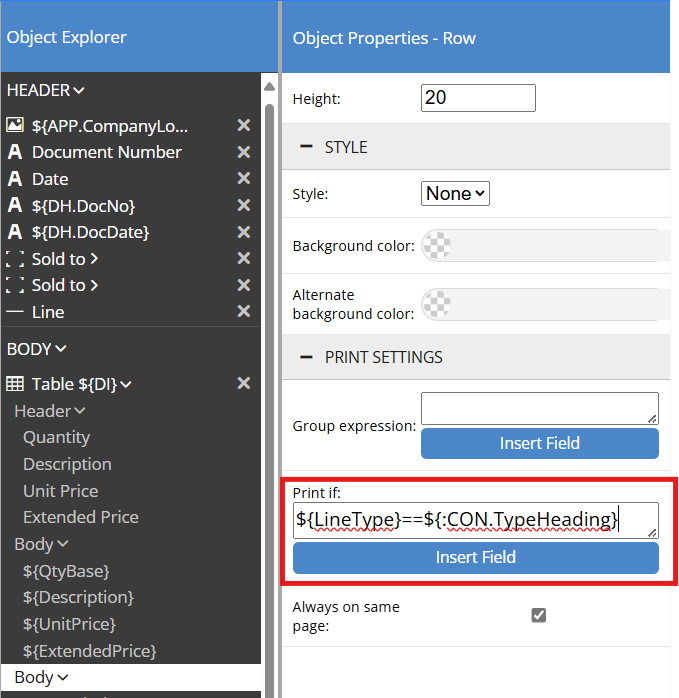Viewport: 679px width, 698px height.
Task: Collapse the HEADER section in Object Explorer
Action: 79,90
